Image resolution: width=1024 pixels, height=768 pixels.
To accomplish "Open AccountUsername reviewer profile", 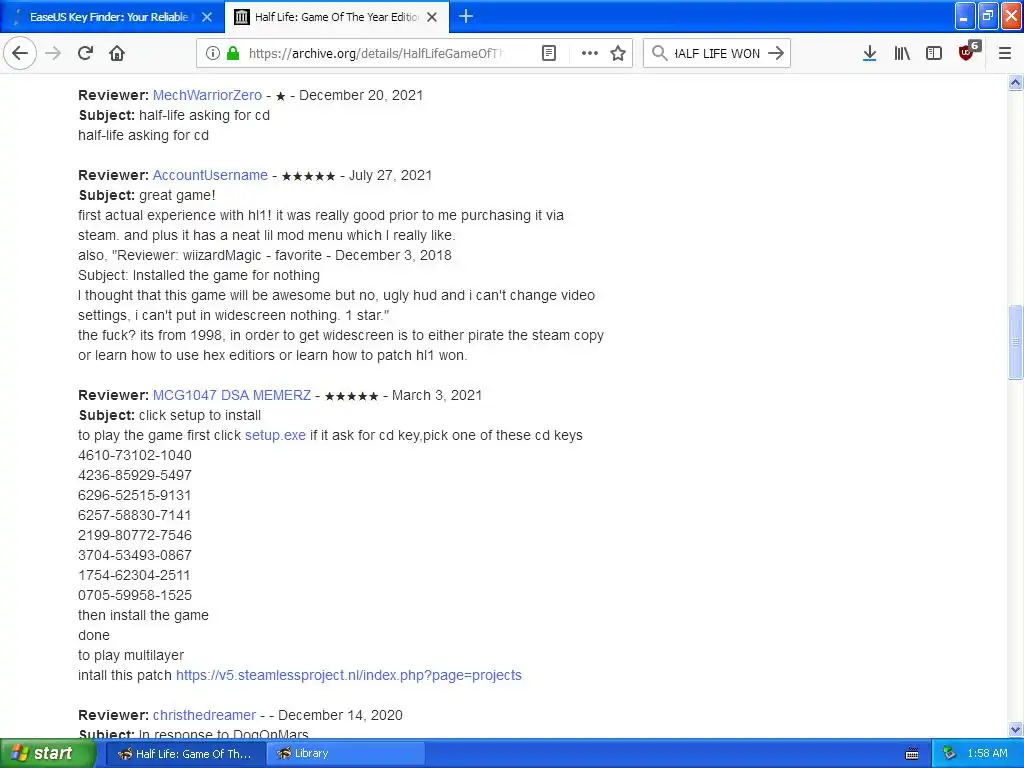I will click(210, 175).
